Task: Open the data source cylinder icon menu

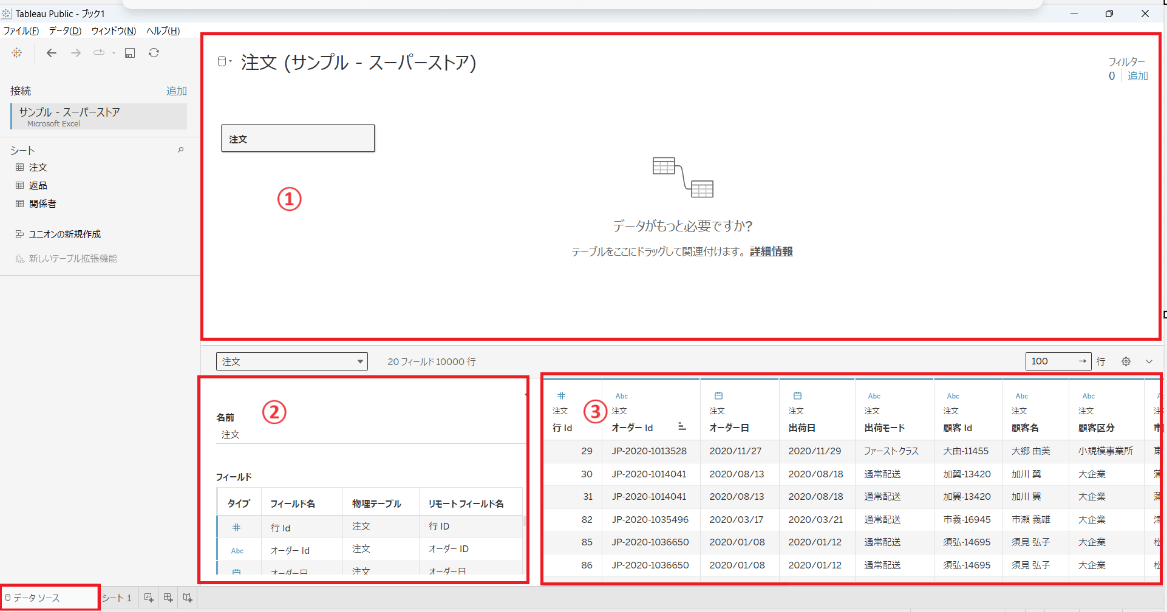Action: pos(223,61)
